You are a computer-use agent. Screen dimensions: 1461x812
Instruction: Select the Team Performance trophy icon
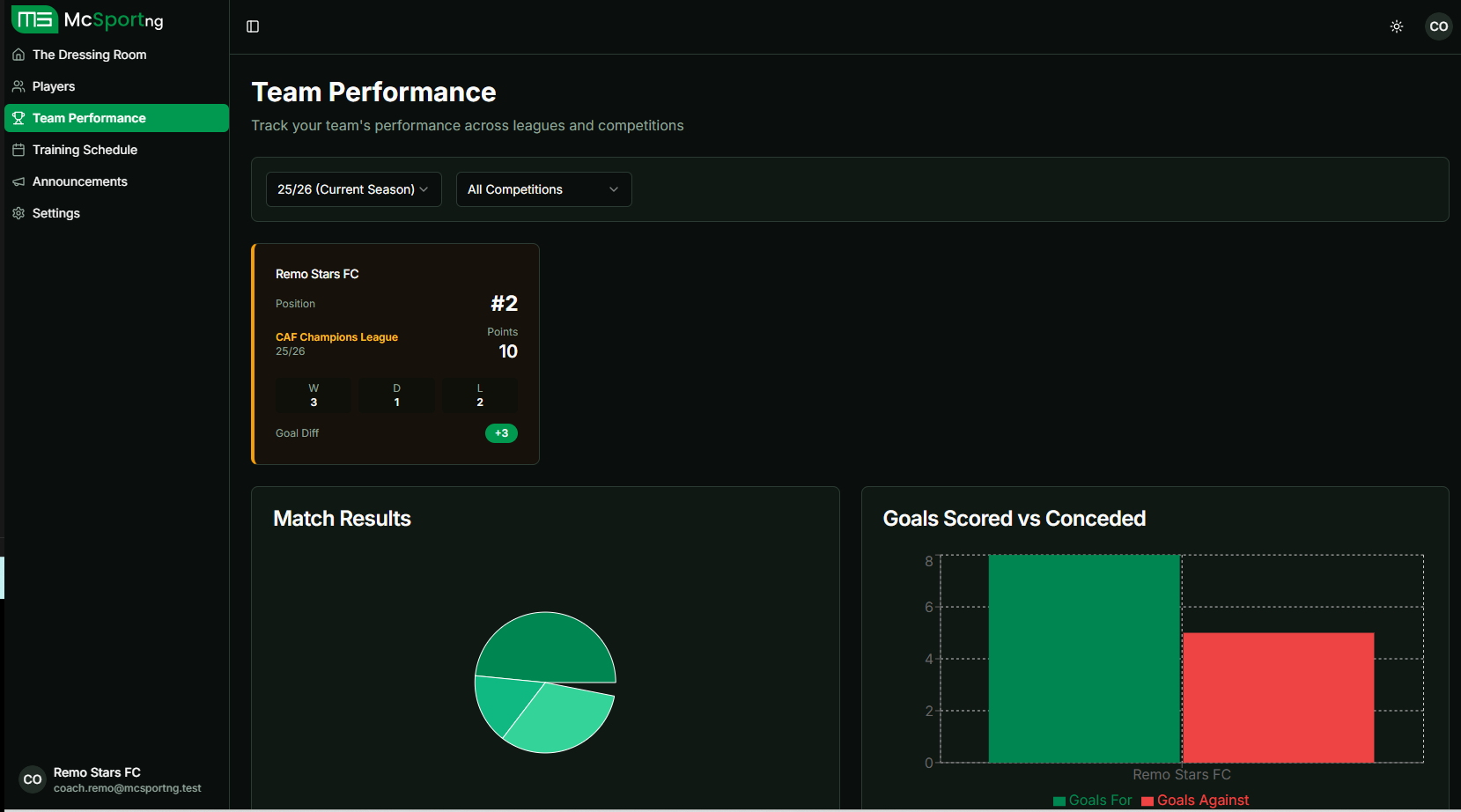tap(18, 117)
